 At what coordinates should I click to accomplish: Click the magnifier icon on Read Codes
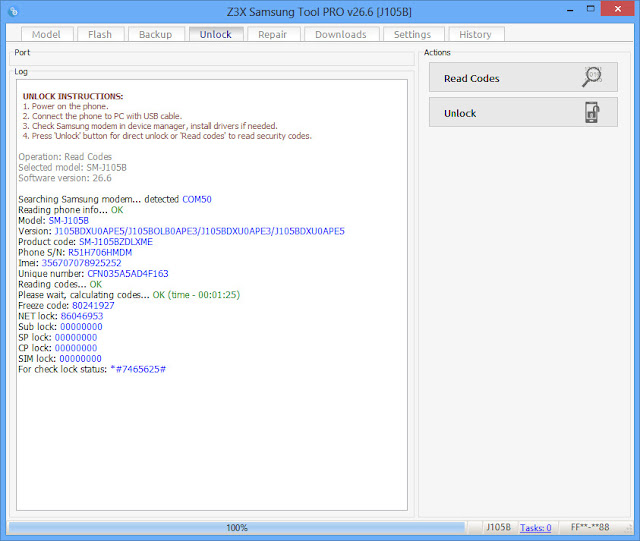tap(592, 76)
